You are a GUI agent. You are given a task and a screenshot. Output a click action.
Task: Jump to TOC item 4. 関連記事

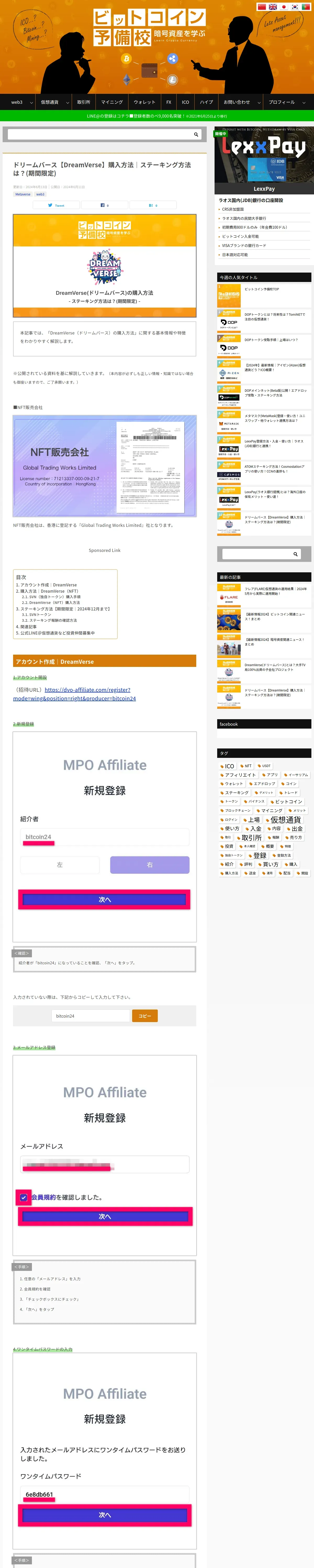26,626
